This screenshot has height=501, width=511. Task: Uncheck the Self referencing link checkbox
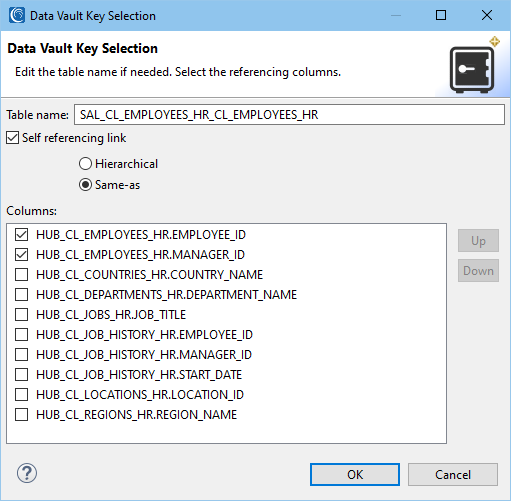[13, 138]
